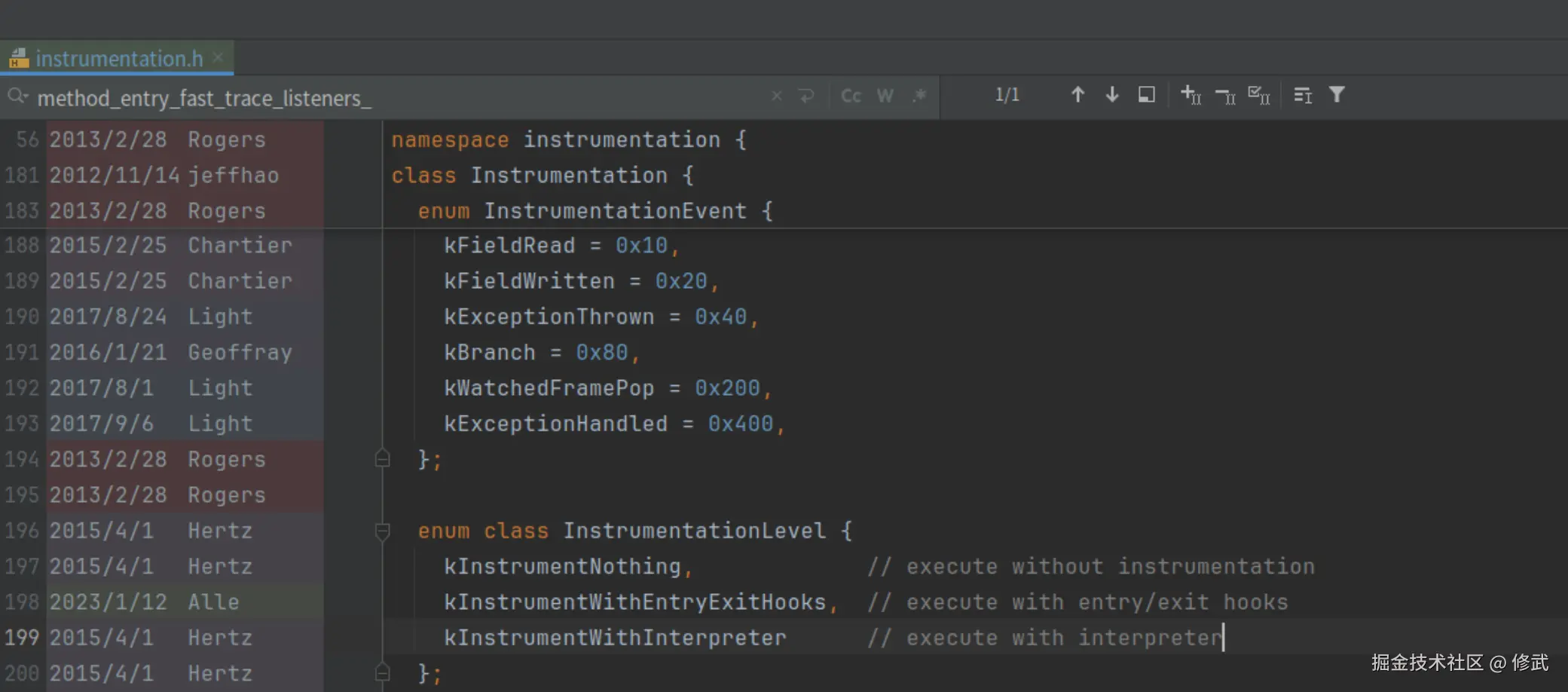Select all occurrences icon

pos(1259,95)
